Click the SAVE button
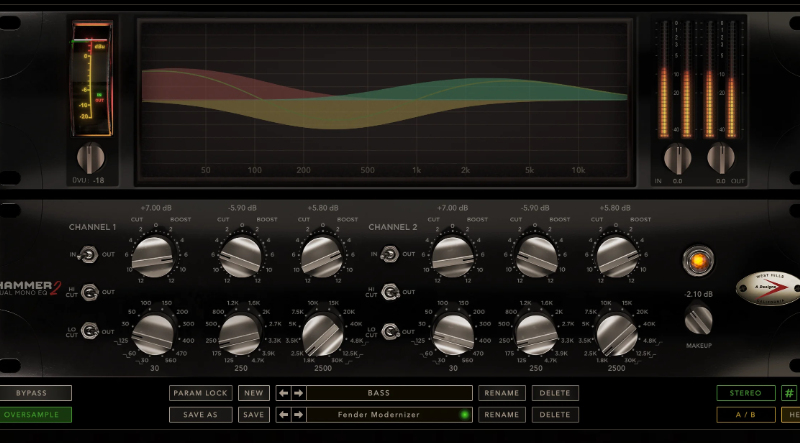This screenshot has height=443, width=800. click(x=254, y=414)
